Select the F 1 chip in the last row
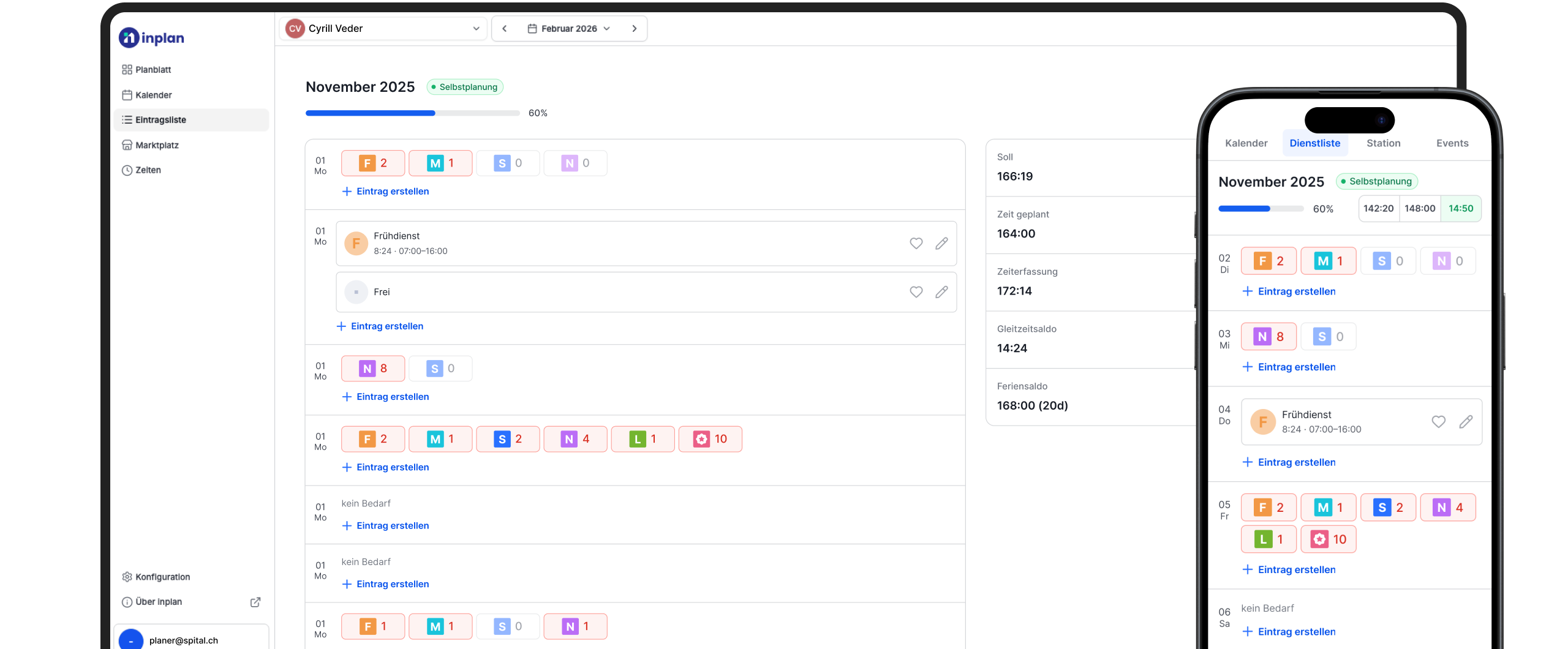Viewport: 1568px width, 649px height. coord(373,626)
